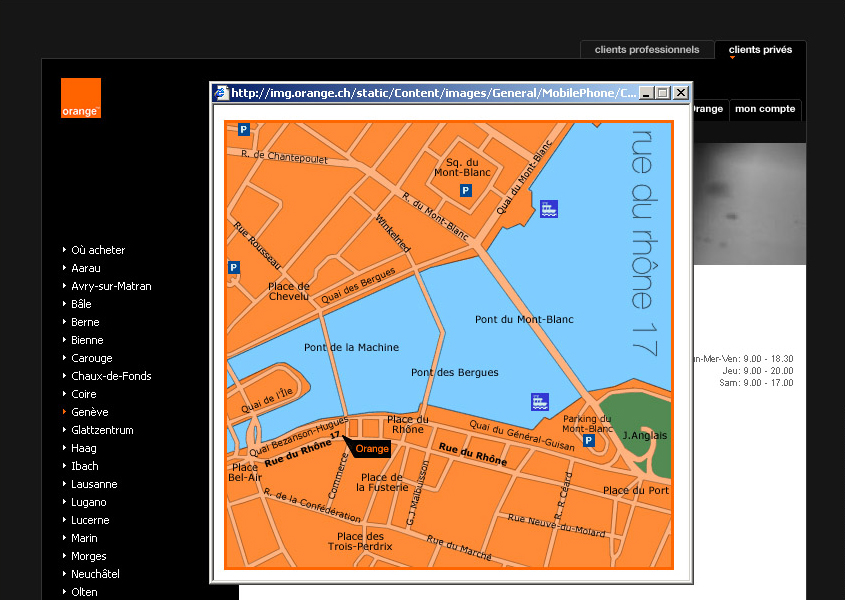Click the Pont de la Machine label

pyautogui.click(x=351, y=348)
